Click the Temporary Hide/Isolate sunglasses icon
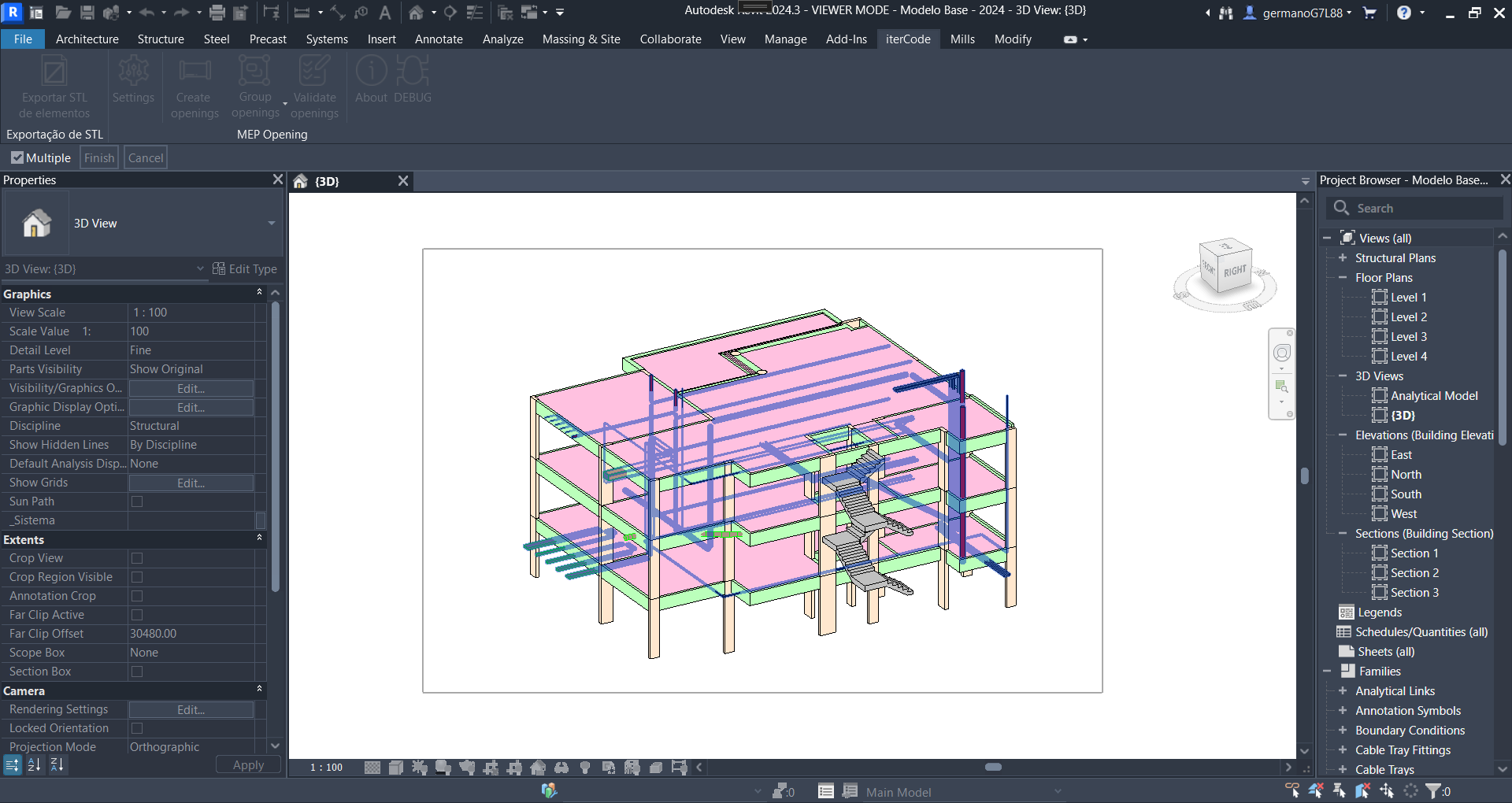Screen dimensions: 1512x803 click(x=561, y=768)
